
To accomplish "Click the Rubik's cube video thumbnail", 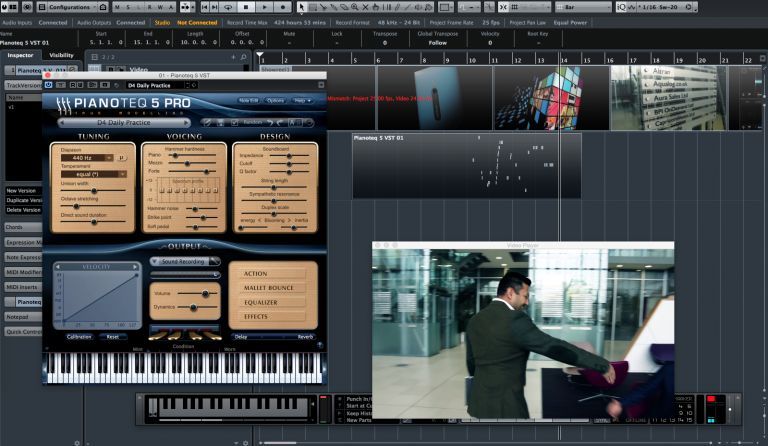I will click(x=551, y=98).
